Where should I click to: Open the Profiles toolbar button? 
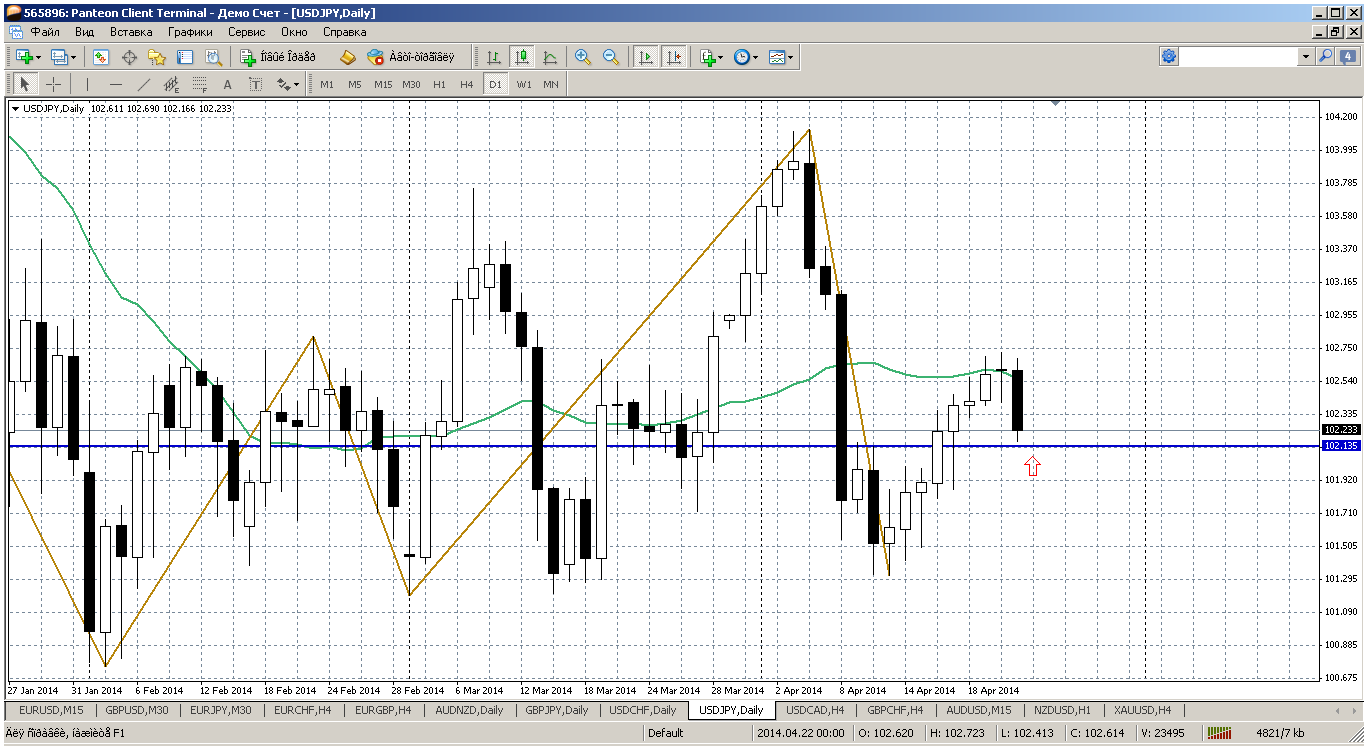(x=62, y=57)
